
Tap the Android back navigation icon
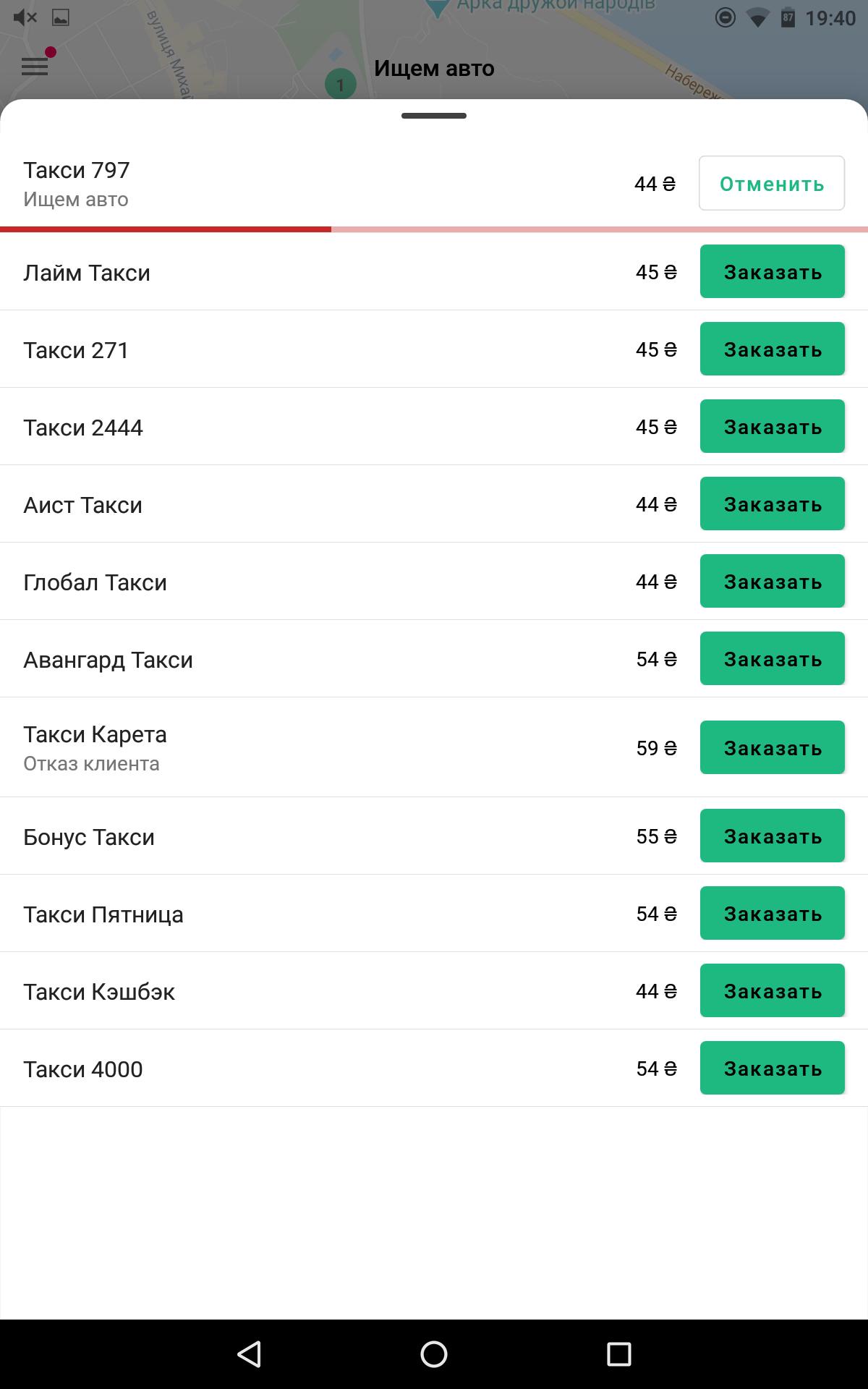pos(250,1354)
